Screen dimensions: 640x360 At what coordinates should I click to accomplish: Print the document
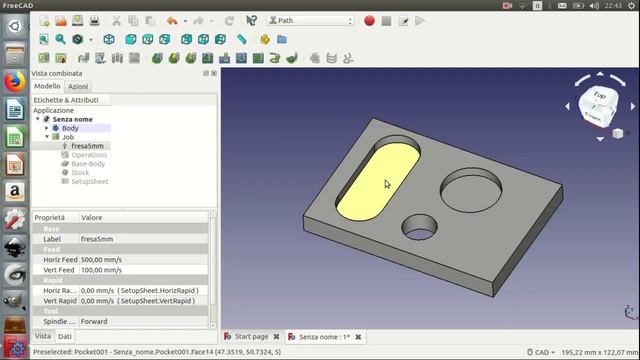[94, 20]
